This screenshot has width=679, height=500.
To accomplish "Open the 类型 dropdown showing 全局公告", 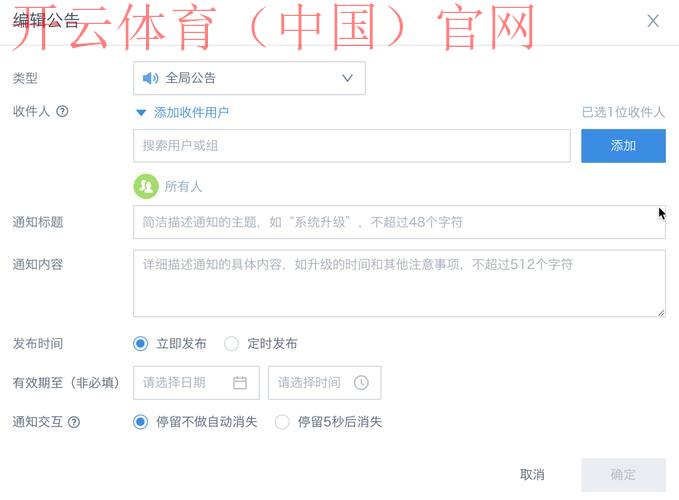I will pyautogui.click(x=249, y=78).
